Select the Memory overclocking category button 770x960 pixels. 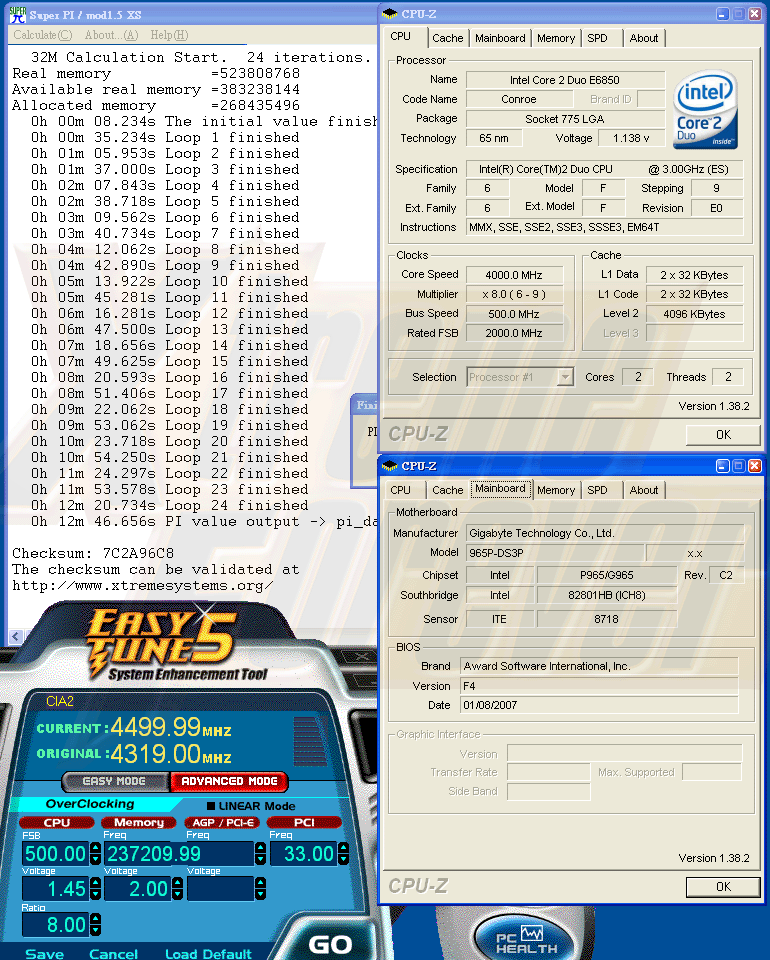[x=138, y=822]
